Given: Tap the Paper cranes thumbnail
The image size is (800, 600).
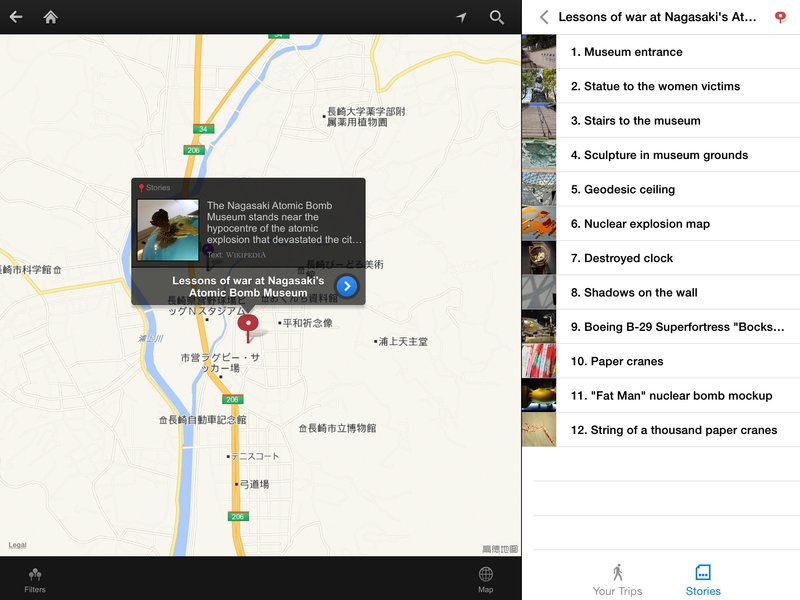Looking at the screenshot, I should click(x=539, y=361).
